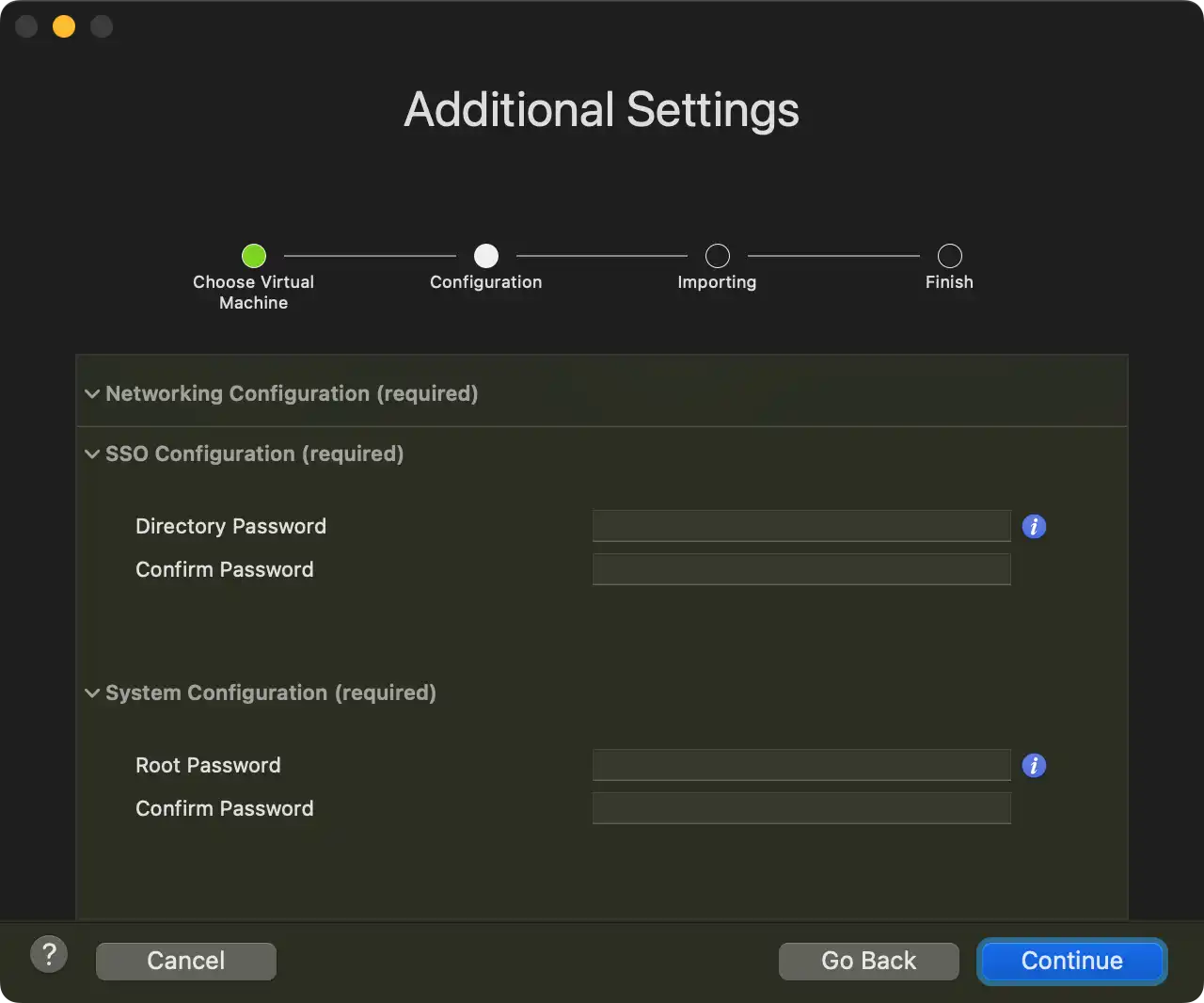Click the gray zoom button in title bar
The image size is (1204, 1003).
102,26
